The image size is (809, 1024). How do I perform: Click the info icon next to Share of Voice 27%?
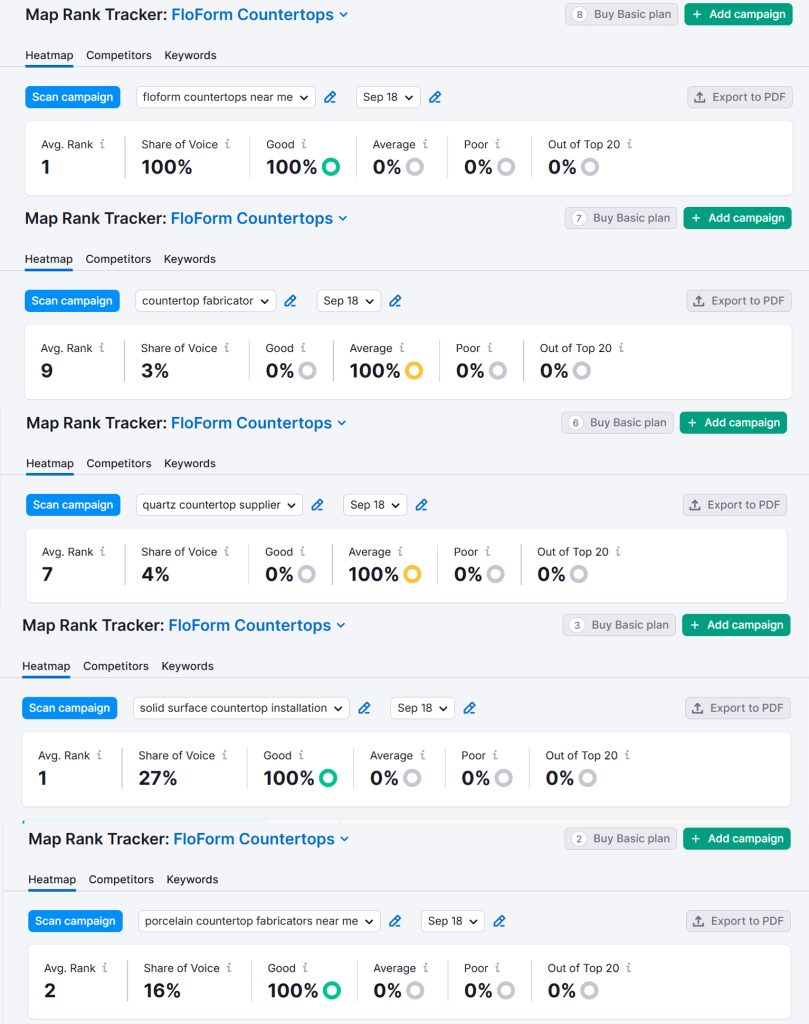pos(224,756)
